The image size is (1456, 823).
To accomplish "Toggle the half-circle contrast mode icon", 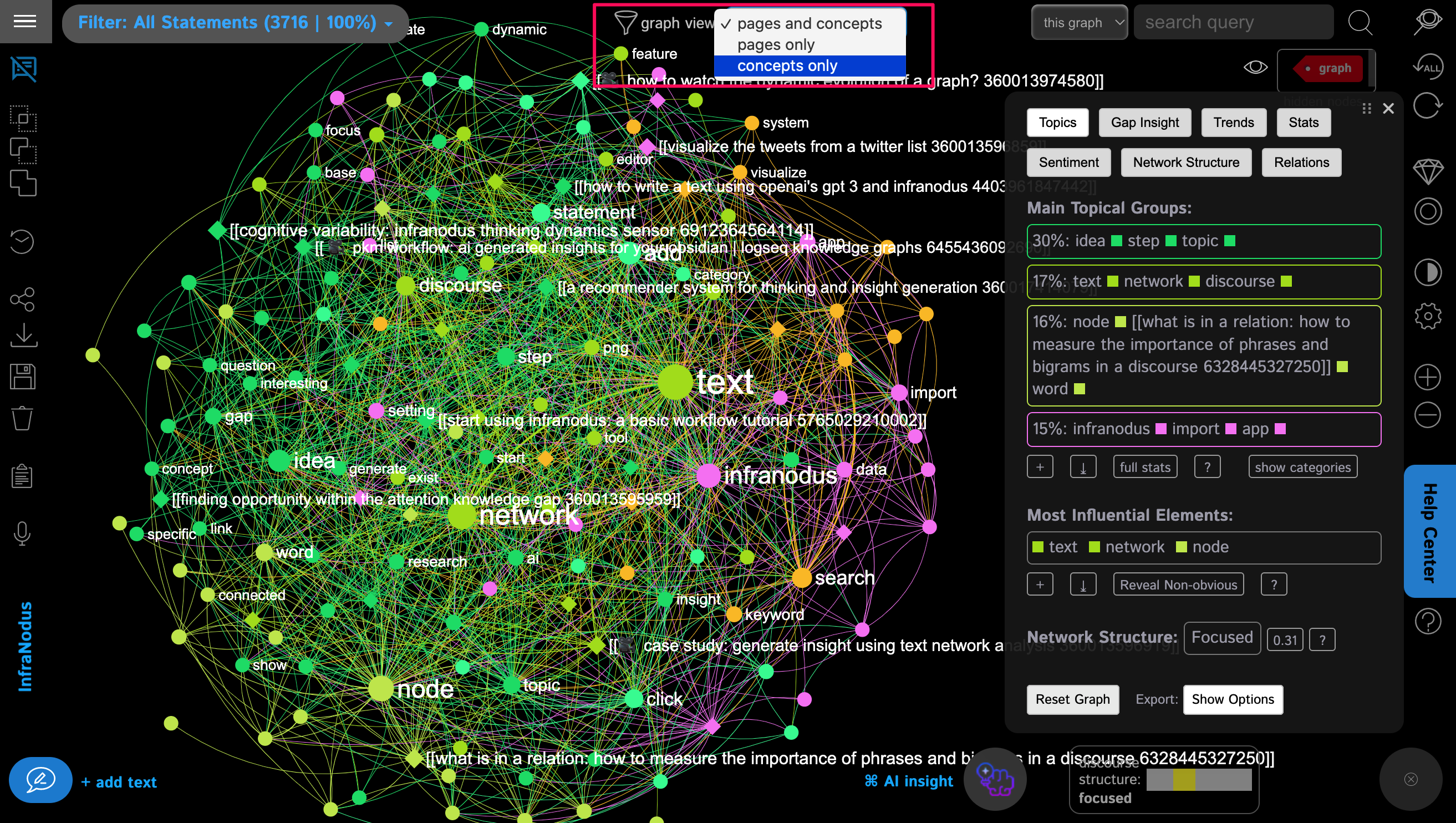I will pos(1428,272).
